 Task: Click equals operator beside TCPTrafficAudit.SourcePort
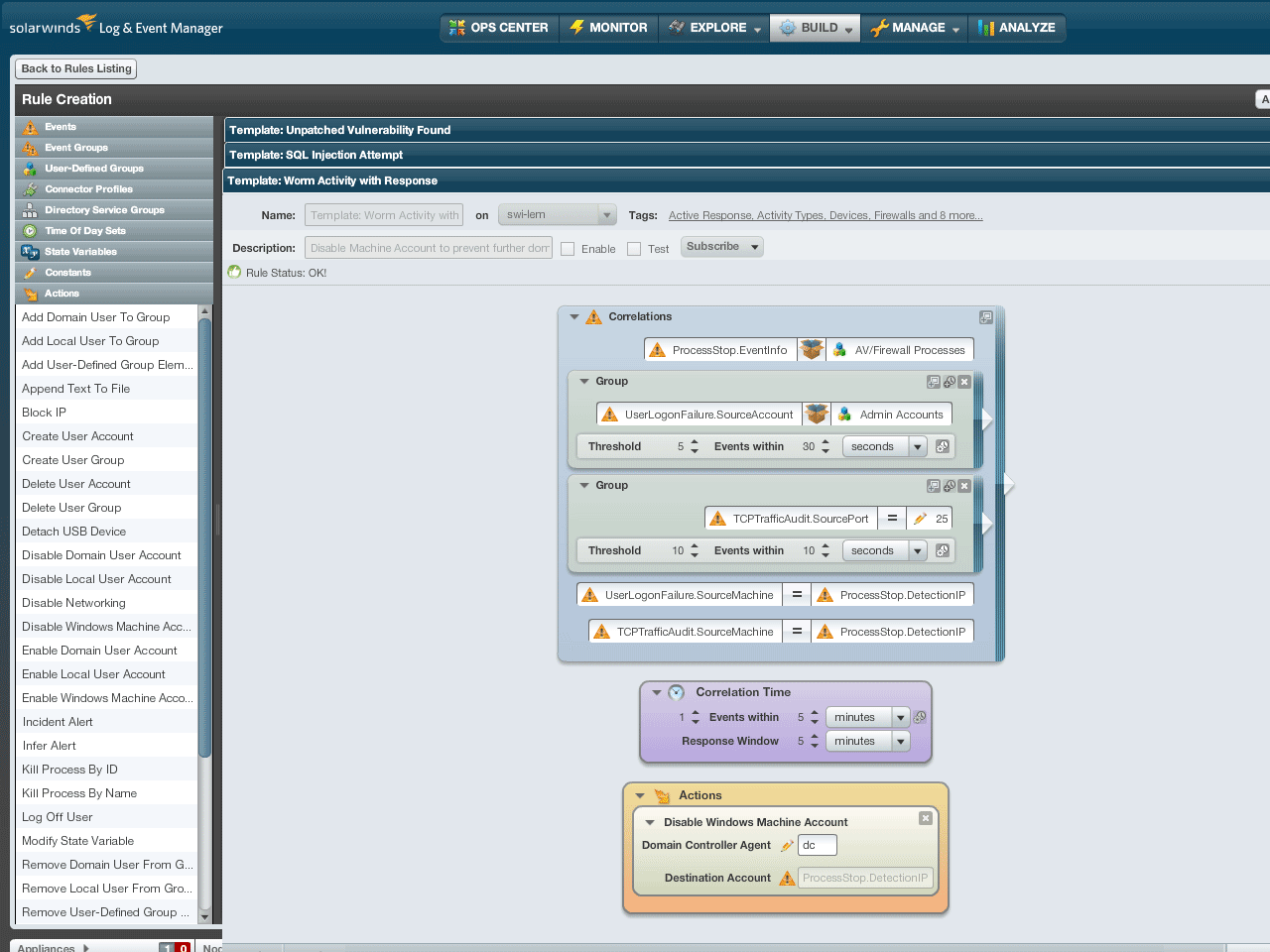(892, 519)
